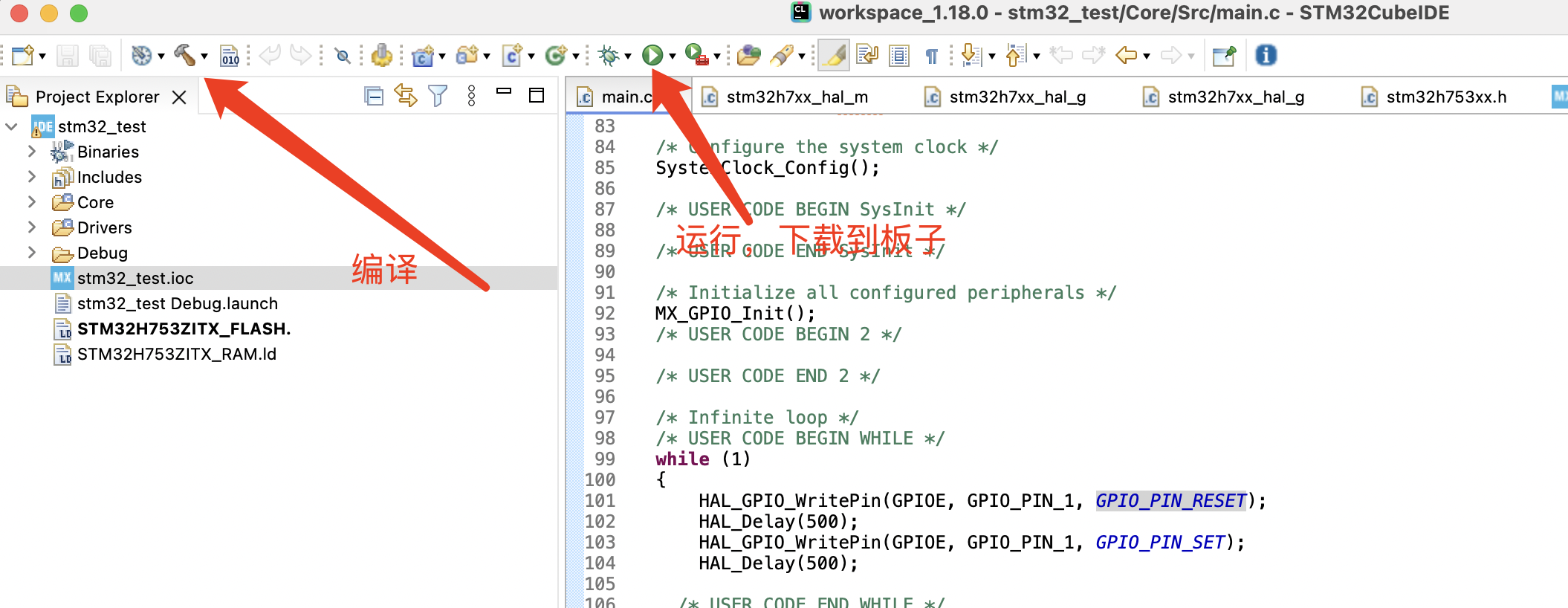
Task: Toggle Link with Editor arrows
Action: pos(406,96)
